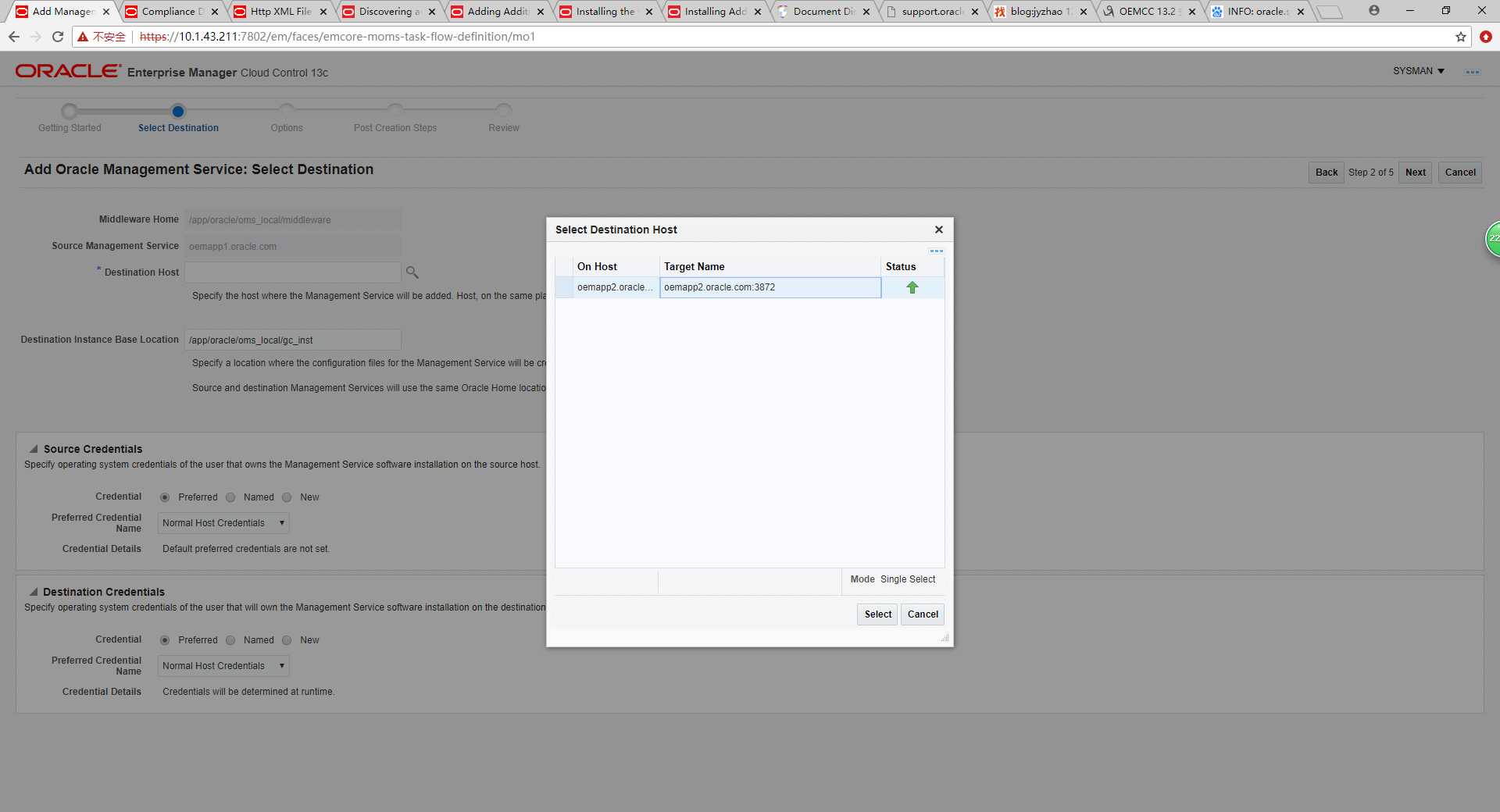1500x812 pixels.
Task: Open the dialog's blue dots options menu
Action: [x=936, y=251]
